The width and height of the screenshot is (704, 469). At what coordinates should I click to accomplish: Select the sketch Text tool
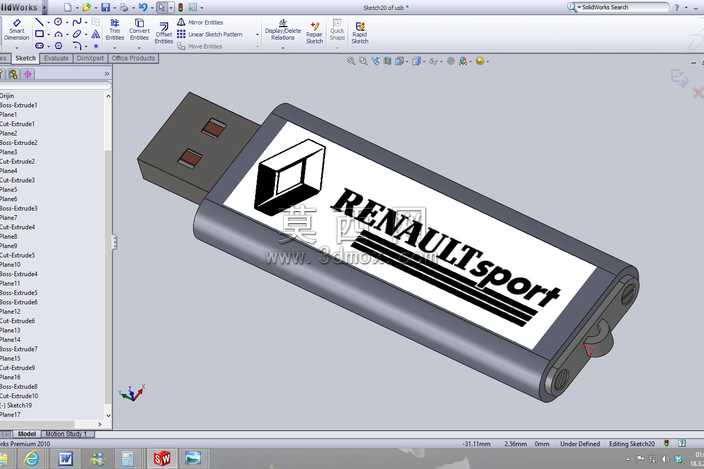(x=96, y=34)
